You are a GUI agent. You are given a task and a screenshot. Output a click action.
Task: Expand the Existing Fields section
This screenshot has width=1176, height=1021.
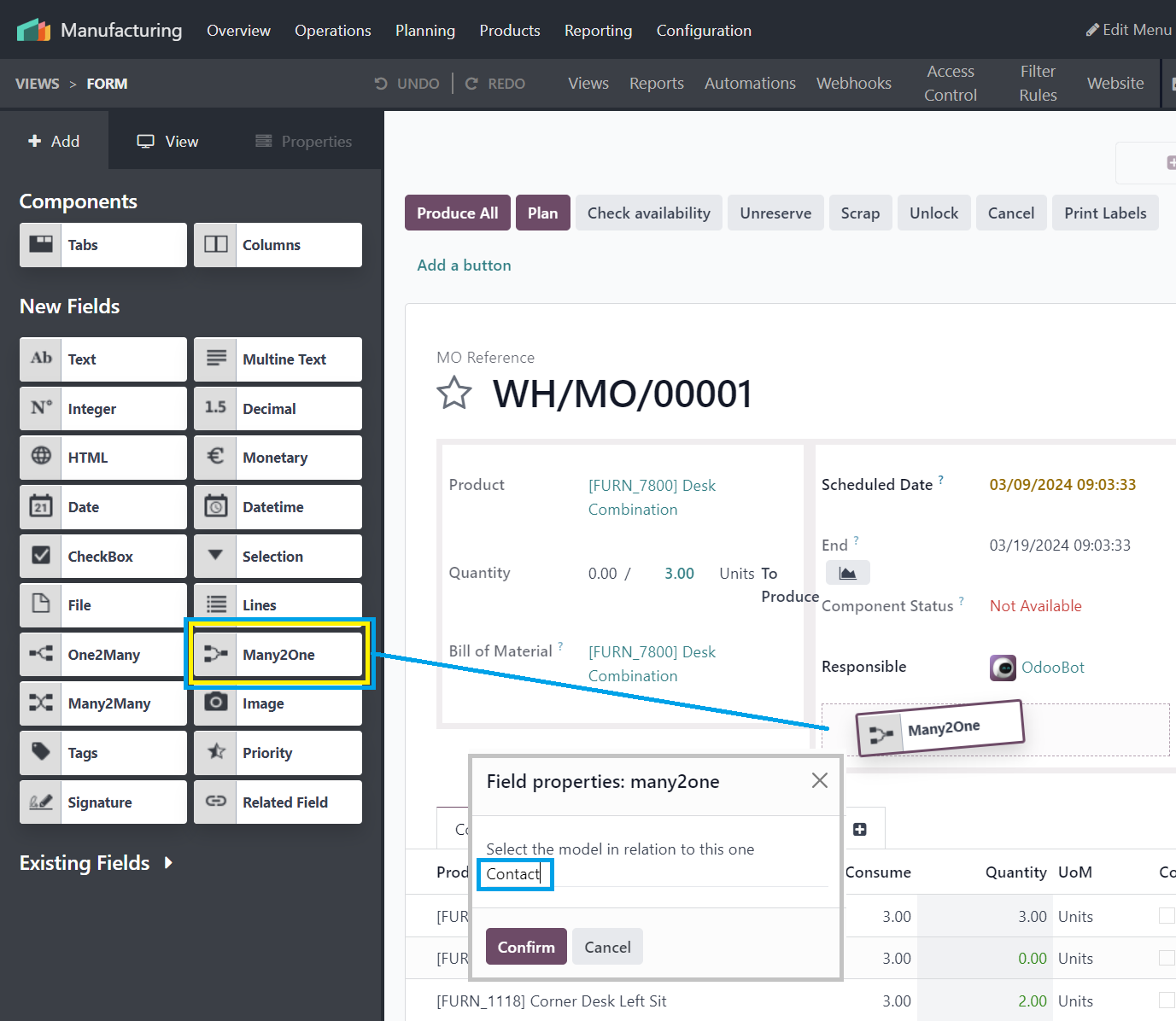pyautogui.click(x=97, y=863)
